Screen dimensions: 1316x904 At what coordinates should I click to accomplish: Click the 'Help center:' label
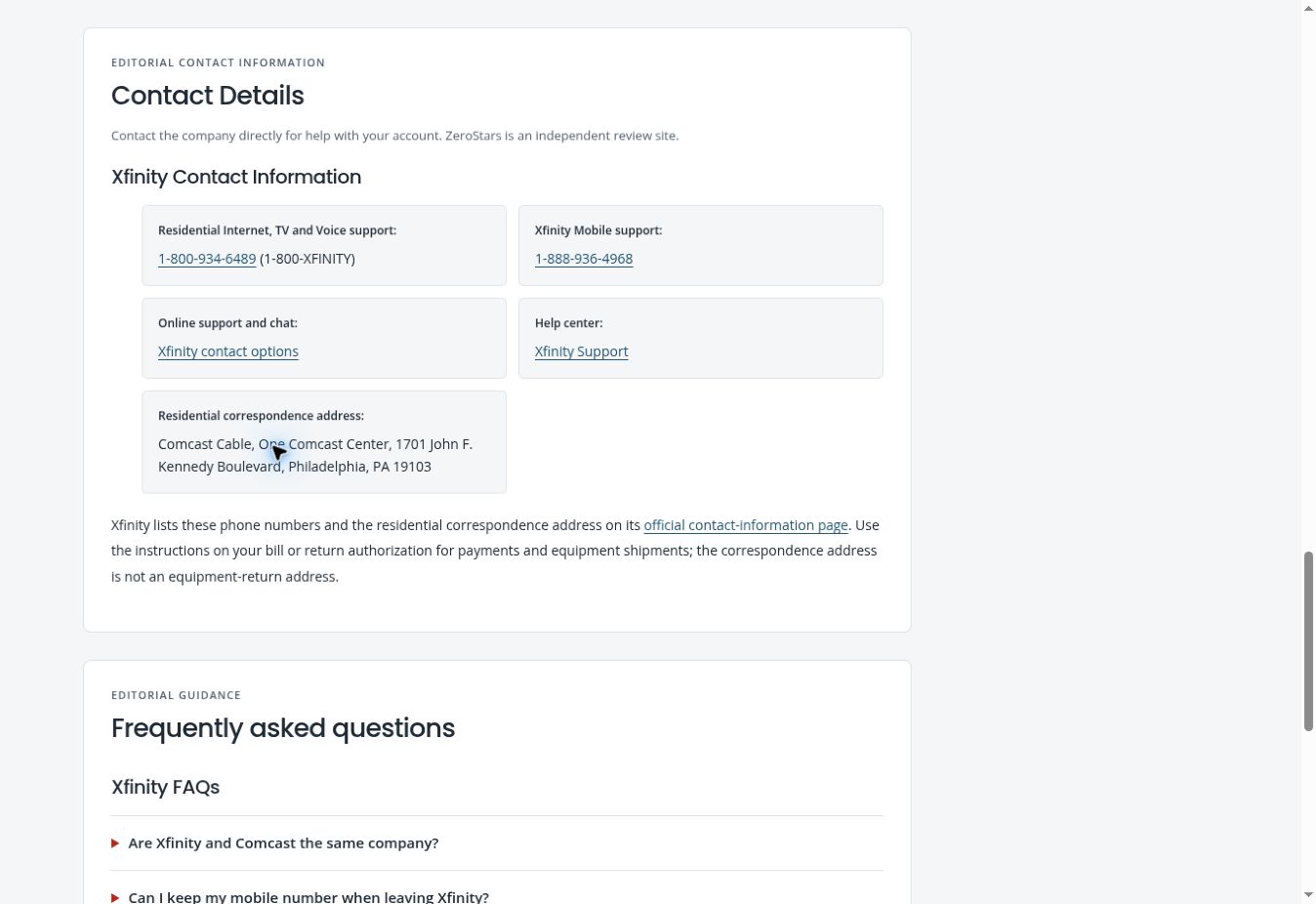[569, 323]
